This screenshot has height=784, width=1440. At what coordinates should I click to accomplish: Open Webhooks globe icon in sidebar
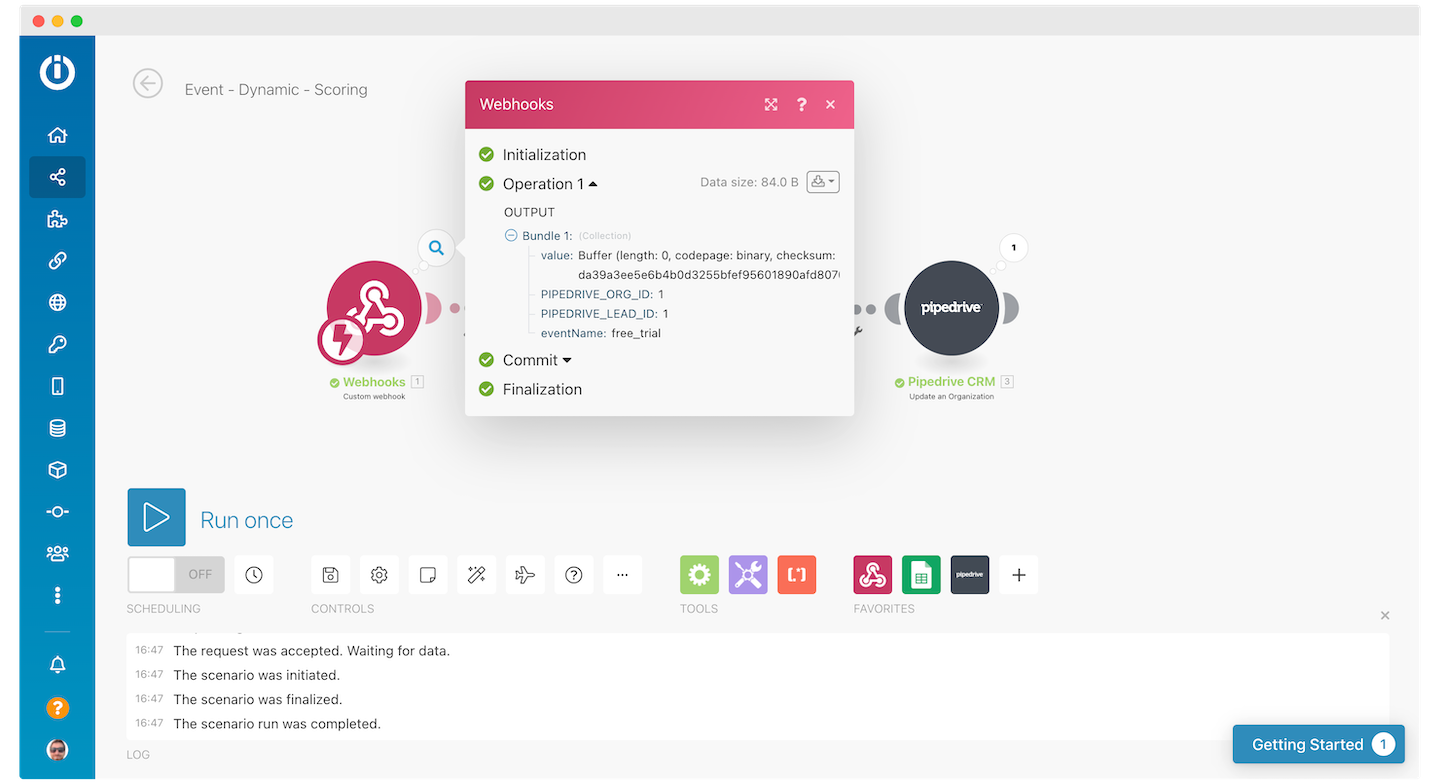57,302
